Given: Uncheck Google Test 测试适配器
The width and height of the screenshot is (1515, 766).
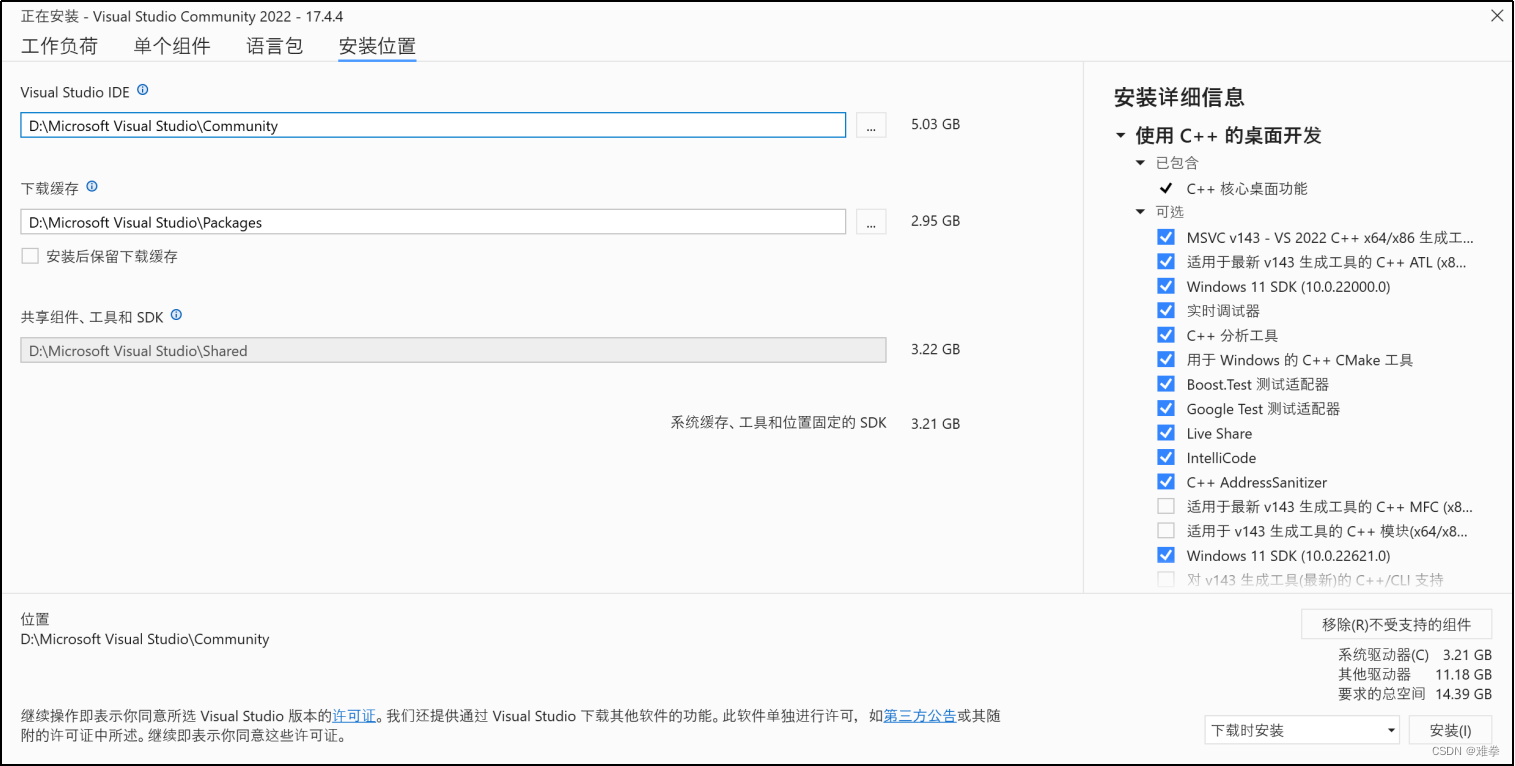Looking at the screenshot, I should (1166, 408).
